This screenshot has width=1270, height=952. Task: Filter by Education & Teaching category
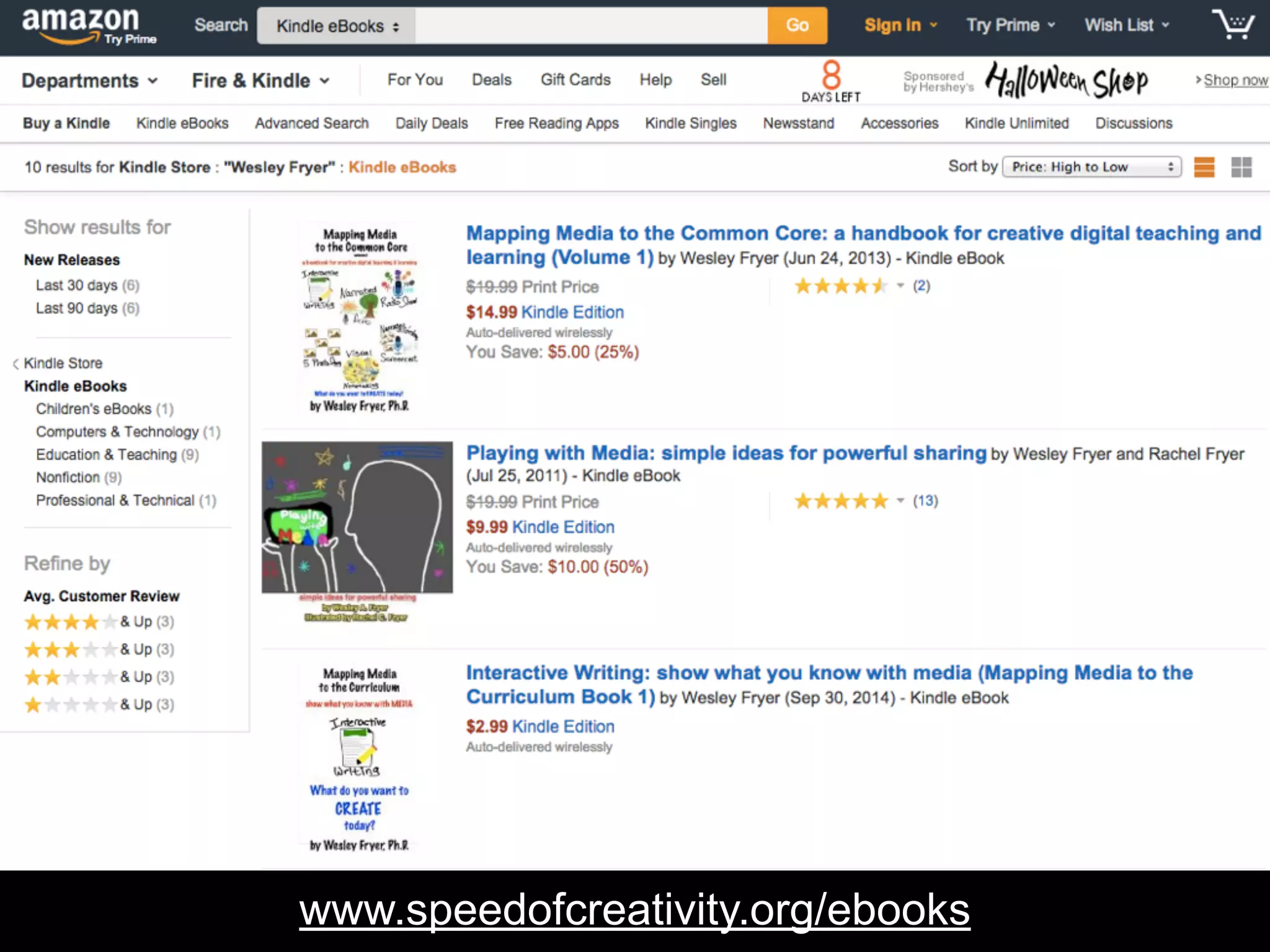click(x=117, y=455)
